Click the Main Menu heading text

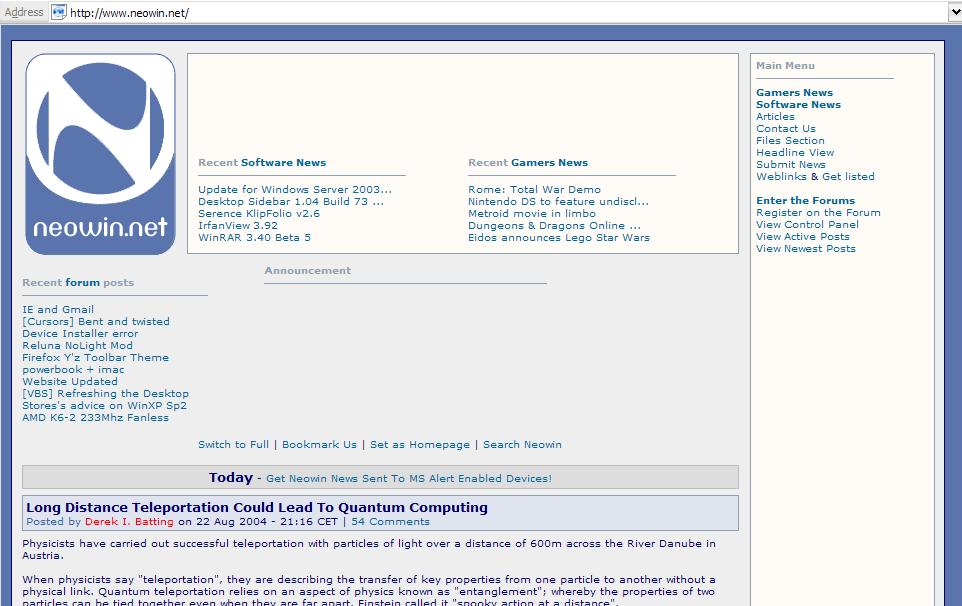click(x=785, y=66)
